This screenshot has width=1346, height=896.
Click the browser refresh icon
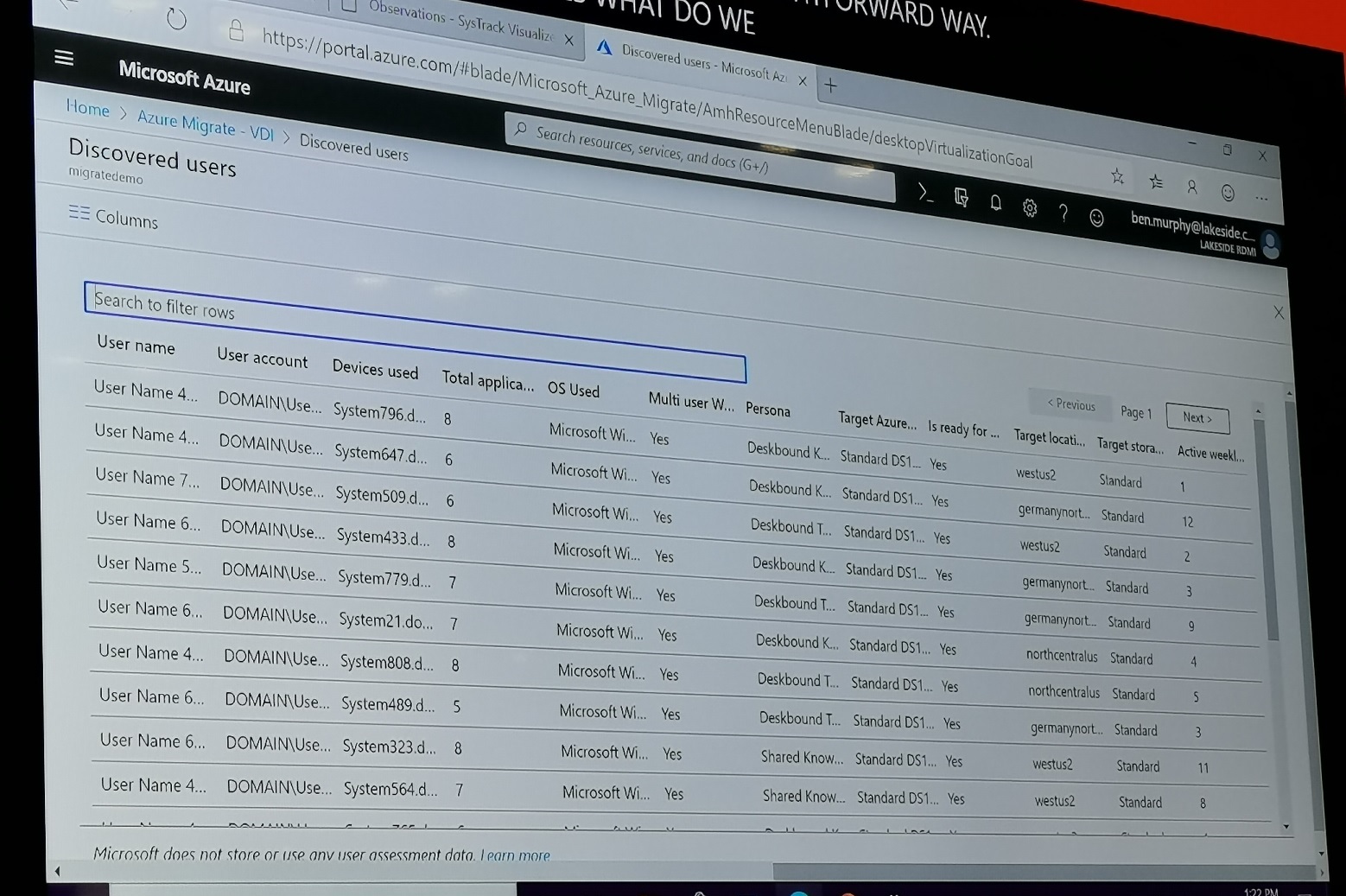[x=176, y=18]
